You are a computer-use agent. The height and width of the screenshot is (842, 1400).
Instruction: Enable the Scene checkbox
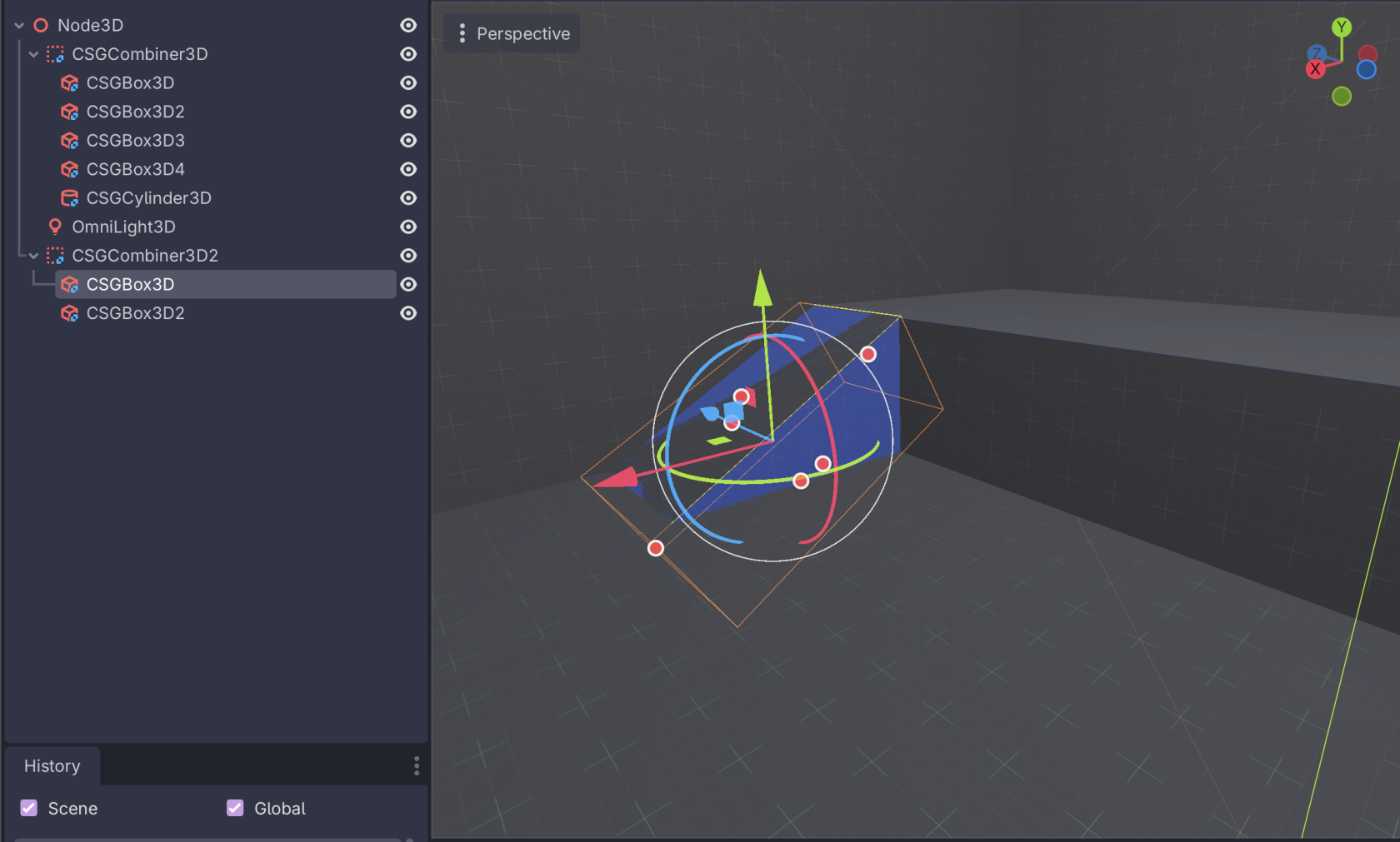click(28, 808)
